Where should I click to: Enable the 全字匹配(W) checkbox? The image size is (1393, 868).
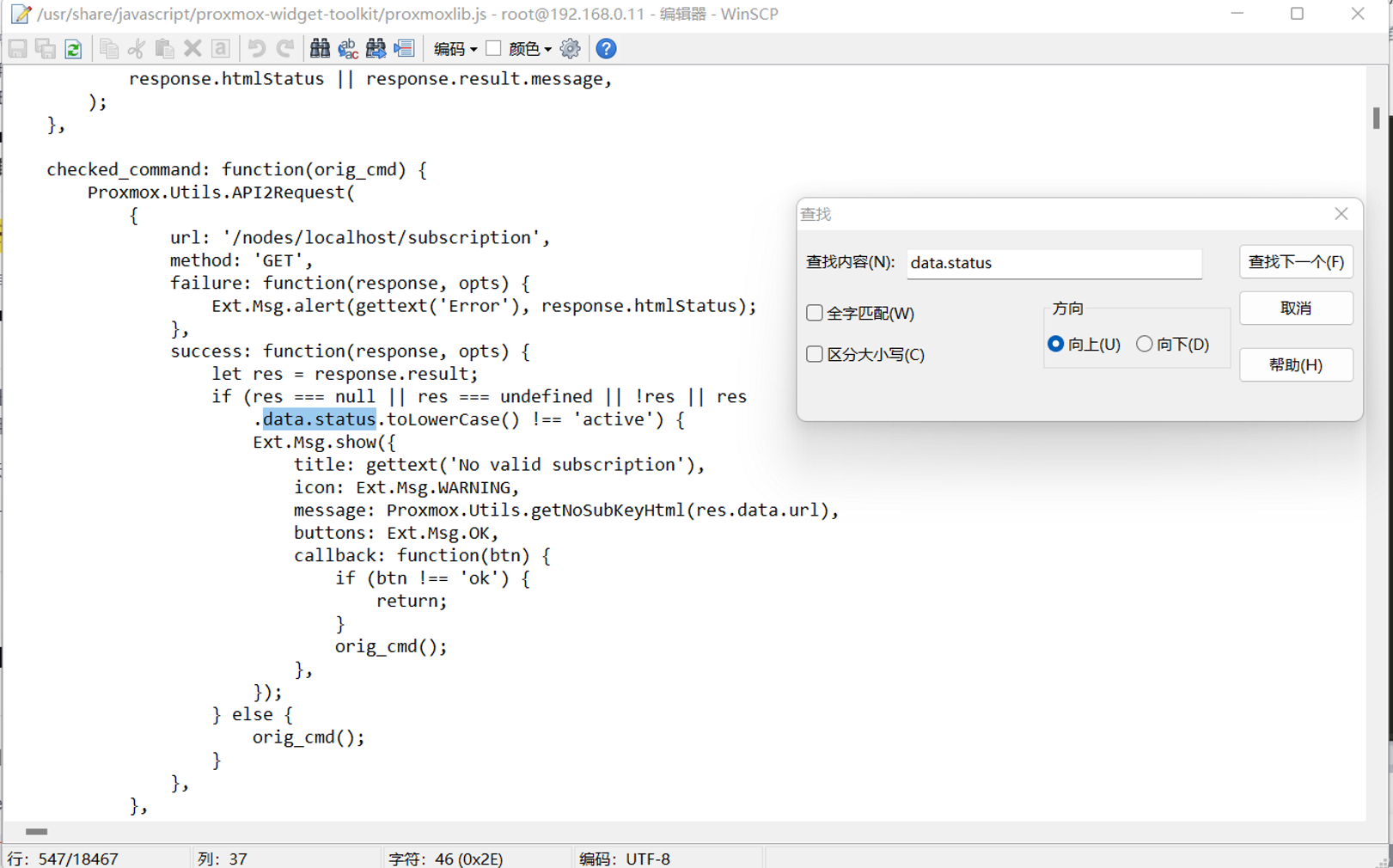(815, 313)
